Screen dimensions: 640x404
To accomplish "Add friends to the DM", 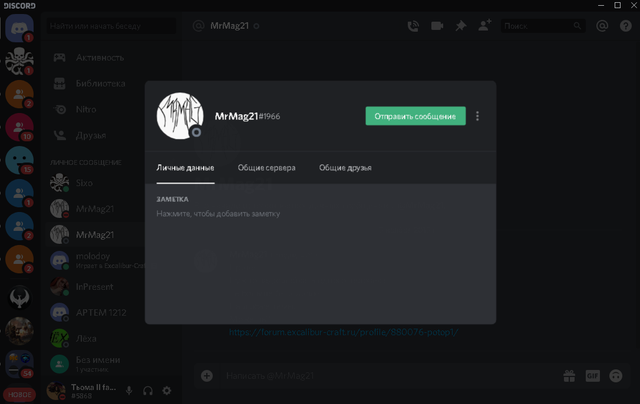I will 484,26.
